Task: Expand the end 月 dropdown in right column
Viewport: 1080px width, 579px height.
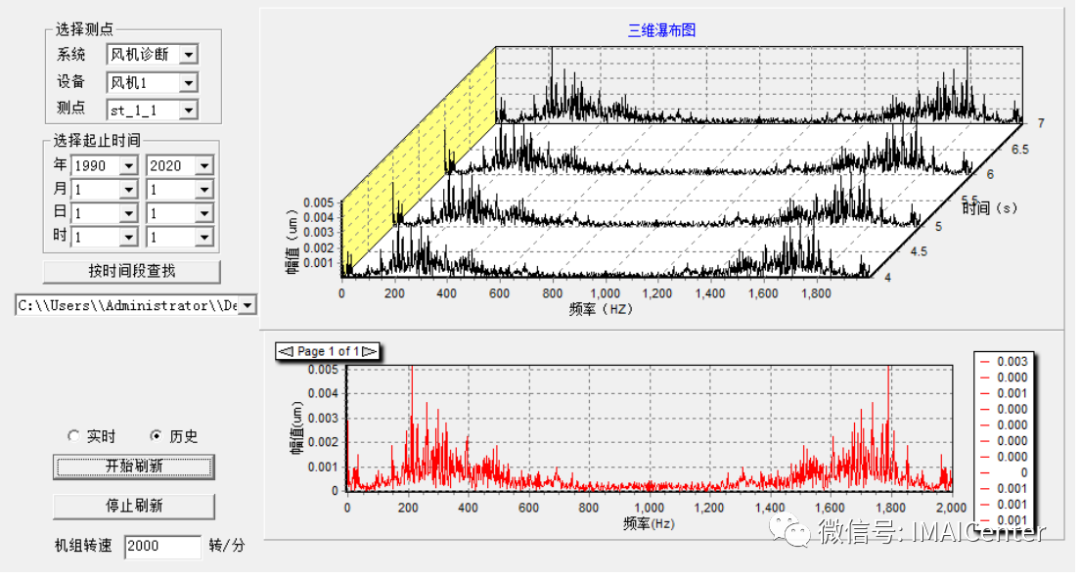Action: [x=204, y=189]
